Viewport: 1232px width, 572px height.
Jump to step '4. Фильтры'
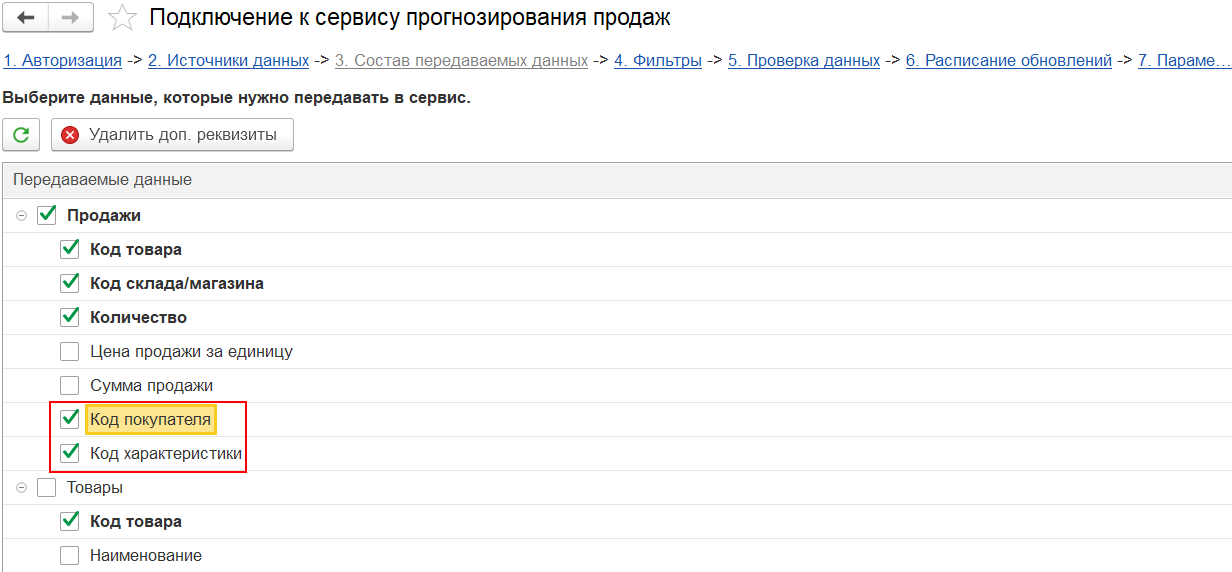pos(657,60)
